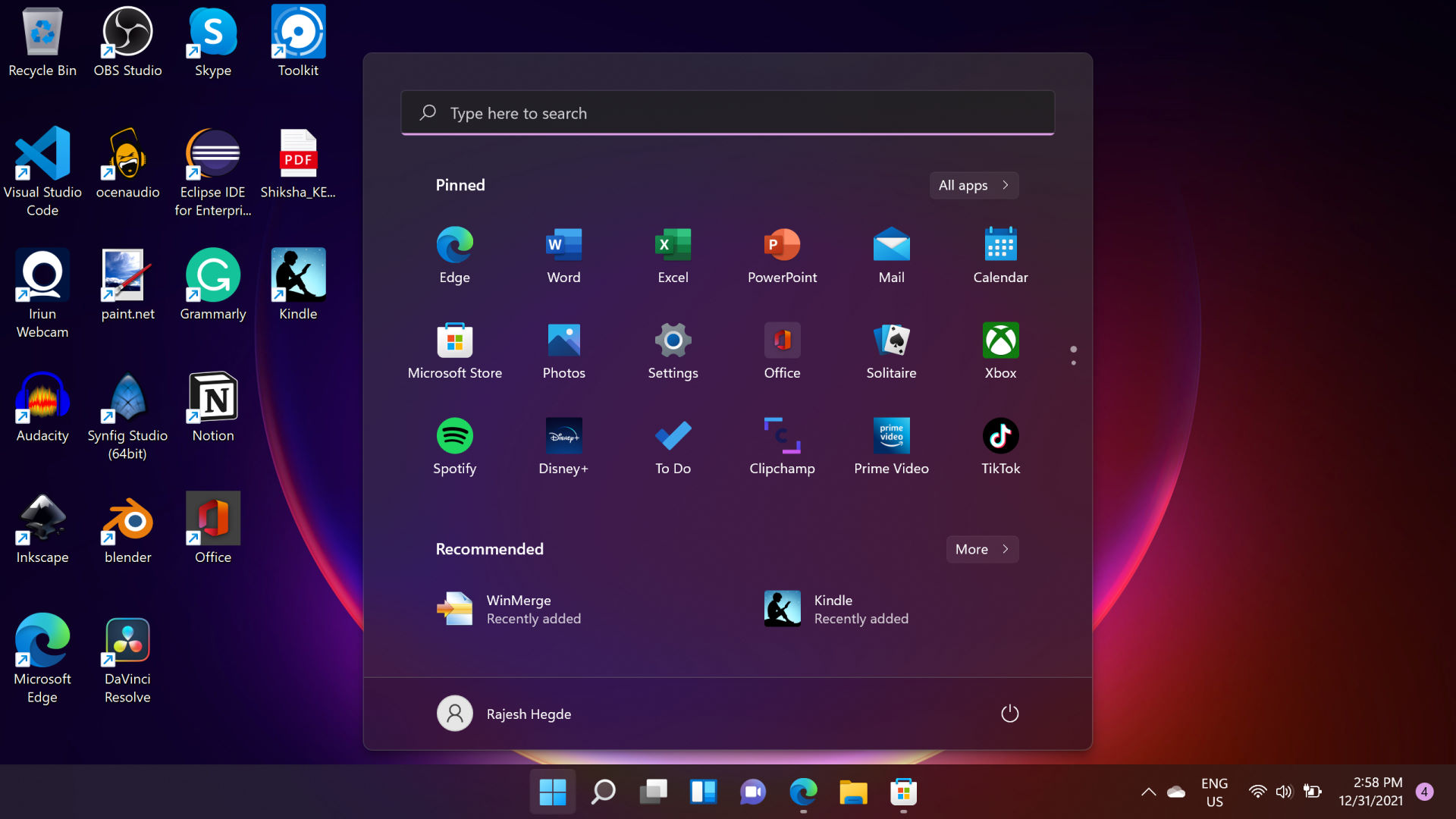Open Settings from the Start menu

pos(673,352)
